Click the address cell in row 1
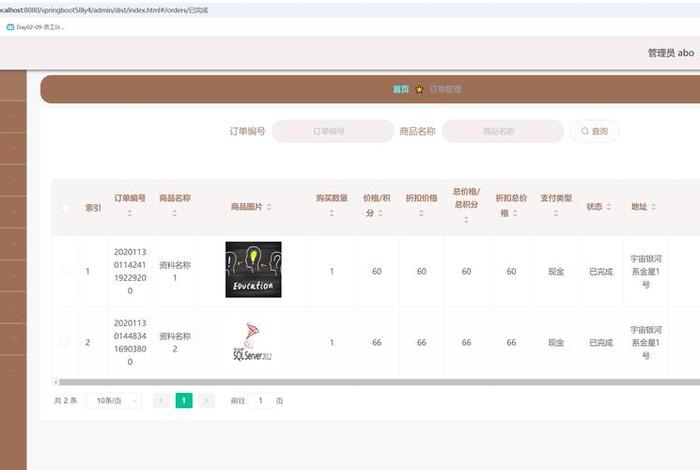Image resolution: width=700 pixels, height=470 pixels. tap(646, 271)
